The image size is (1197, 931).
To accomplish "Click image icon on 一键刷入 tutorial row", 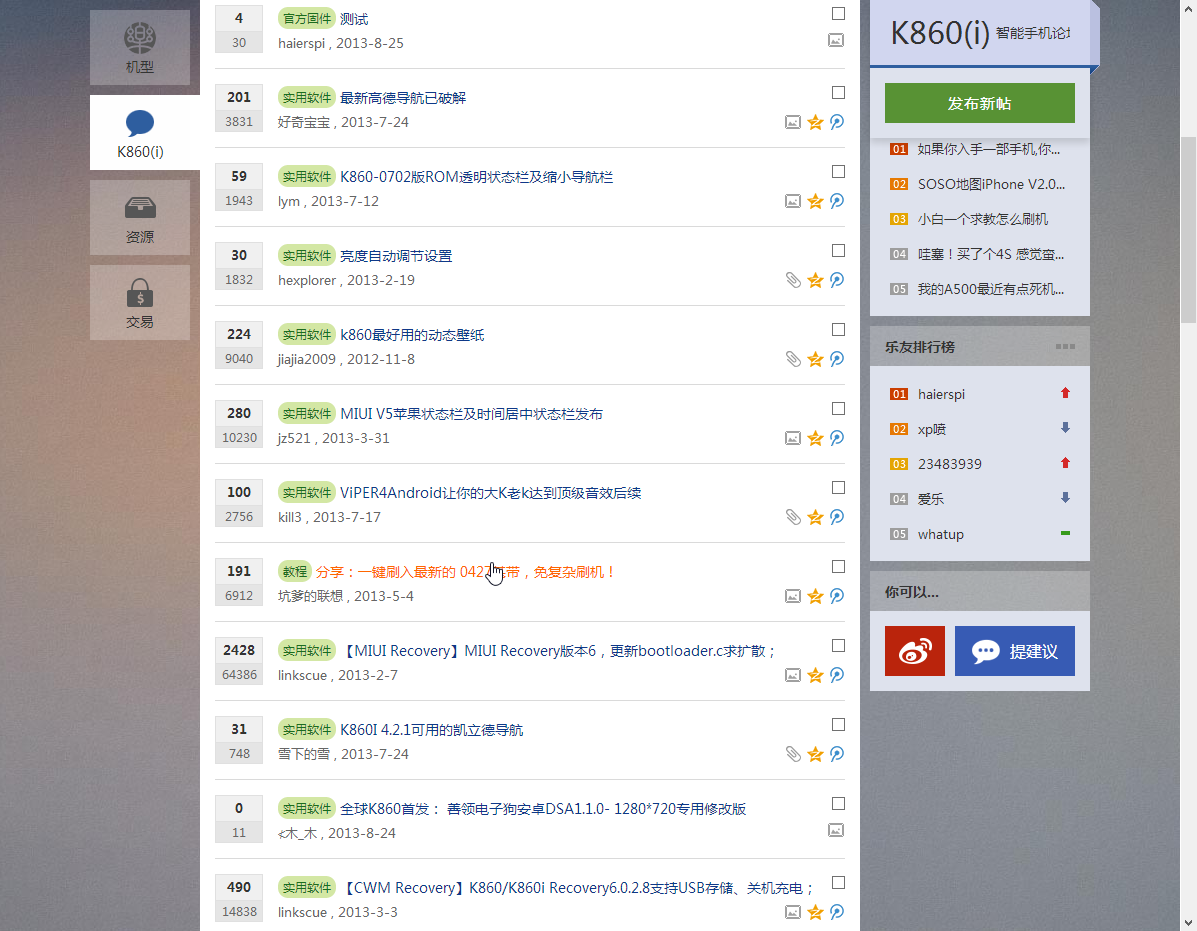I will click(x=793, y=596).
